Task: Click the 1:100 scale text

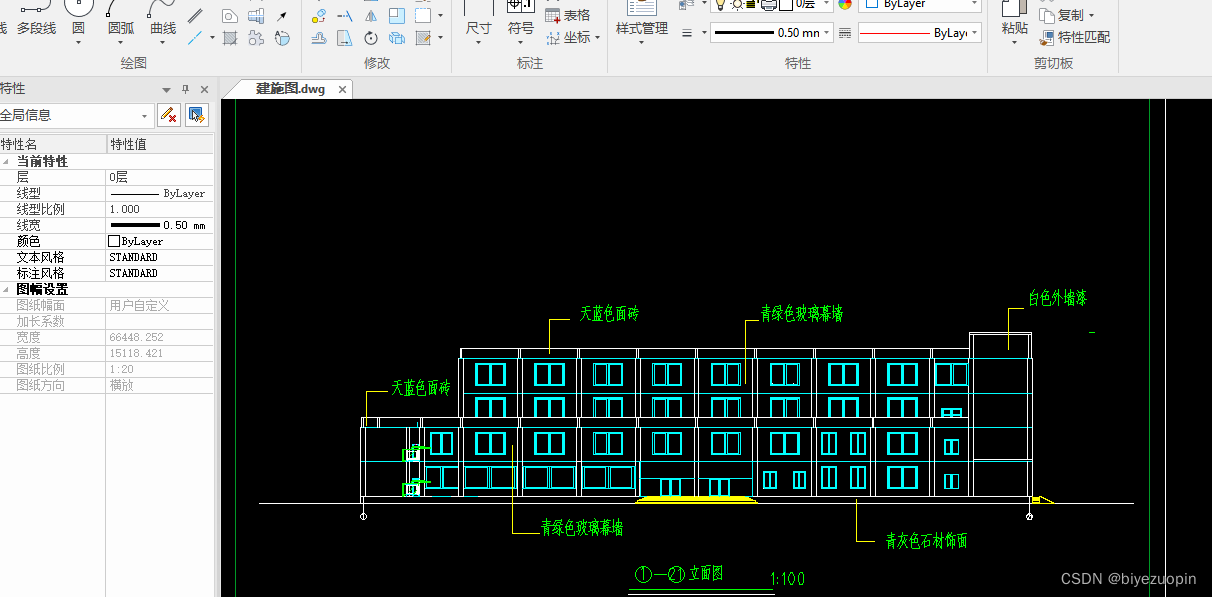Action: click(x=788, y=578)
